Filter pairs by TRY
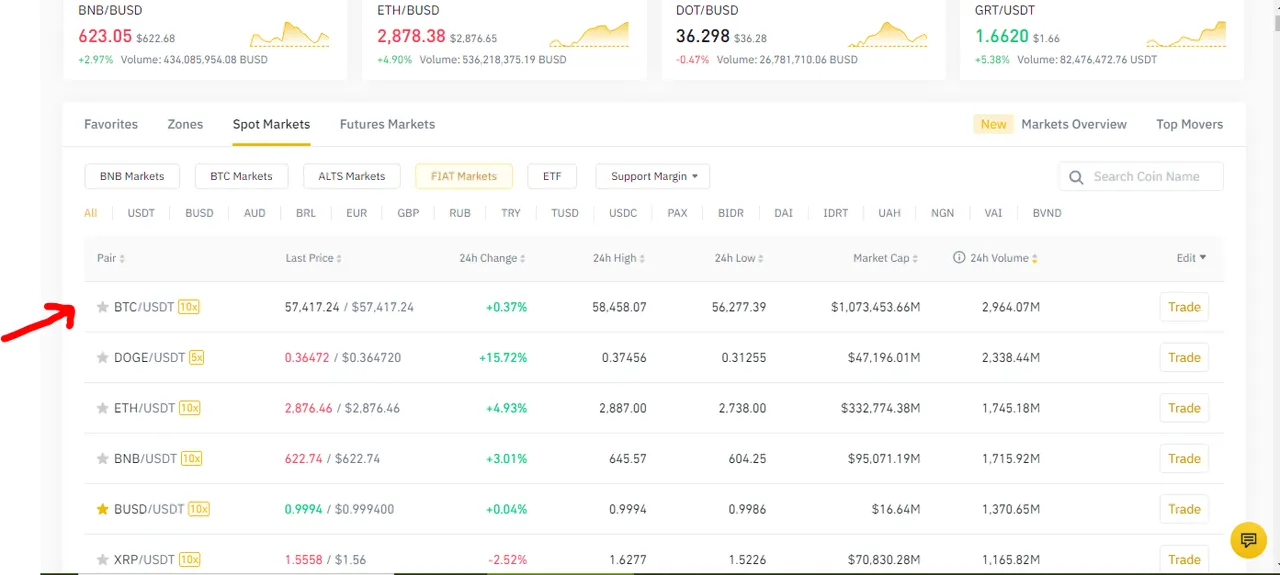This screenshot has width=1280, height=575. click(511, 213)
